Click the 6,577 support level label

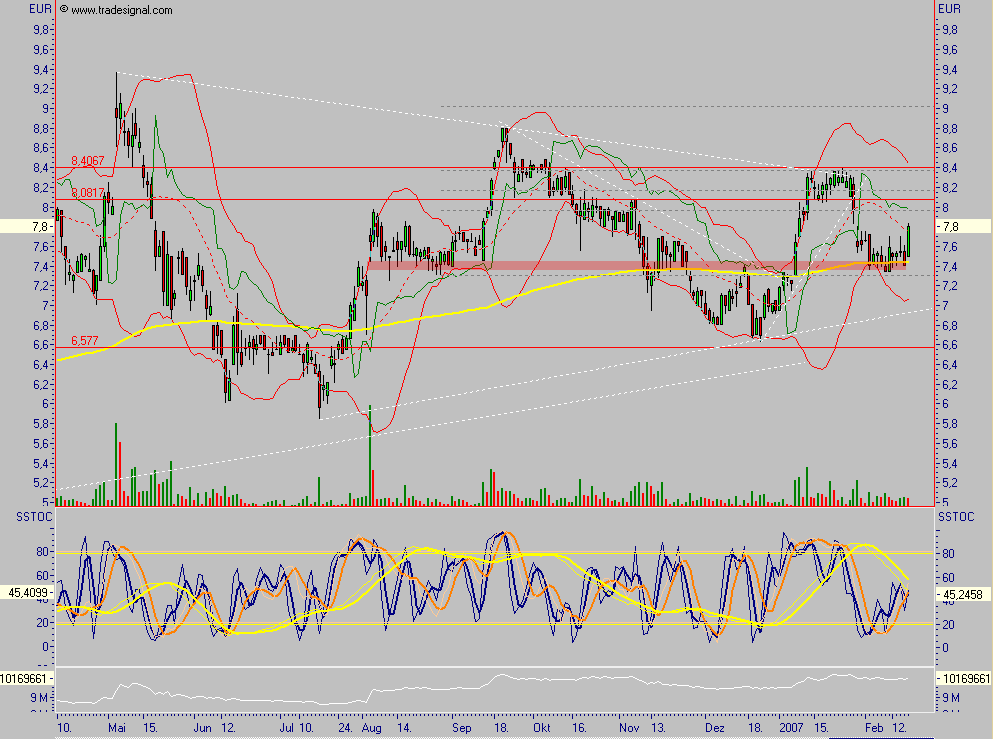pos(84,341)
